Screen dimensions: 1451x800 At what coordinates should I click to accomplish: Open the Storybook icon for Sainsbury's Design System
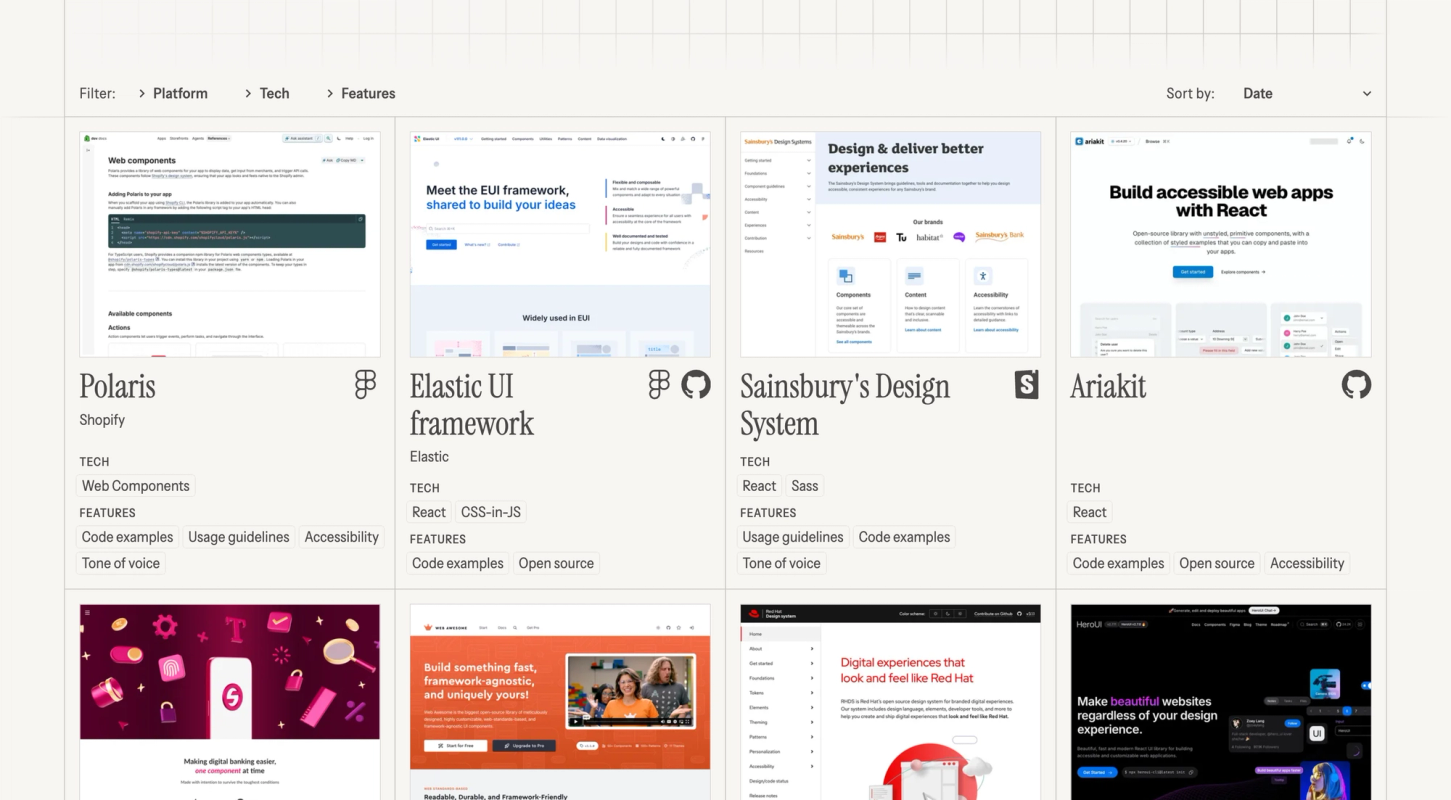1027,385
